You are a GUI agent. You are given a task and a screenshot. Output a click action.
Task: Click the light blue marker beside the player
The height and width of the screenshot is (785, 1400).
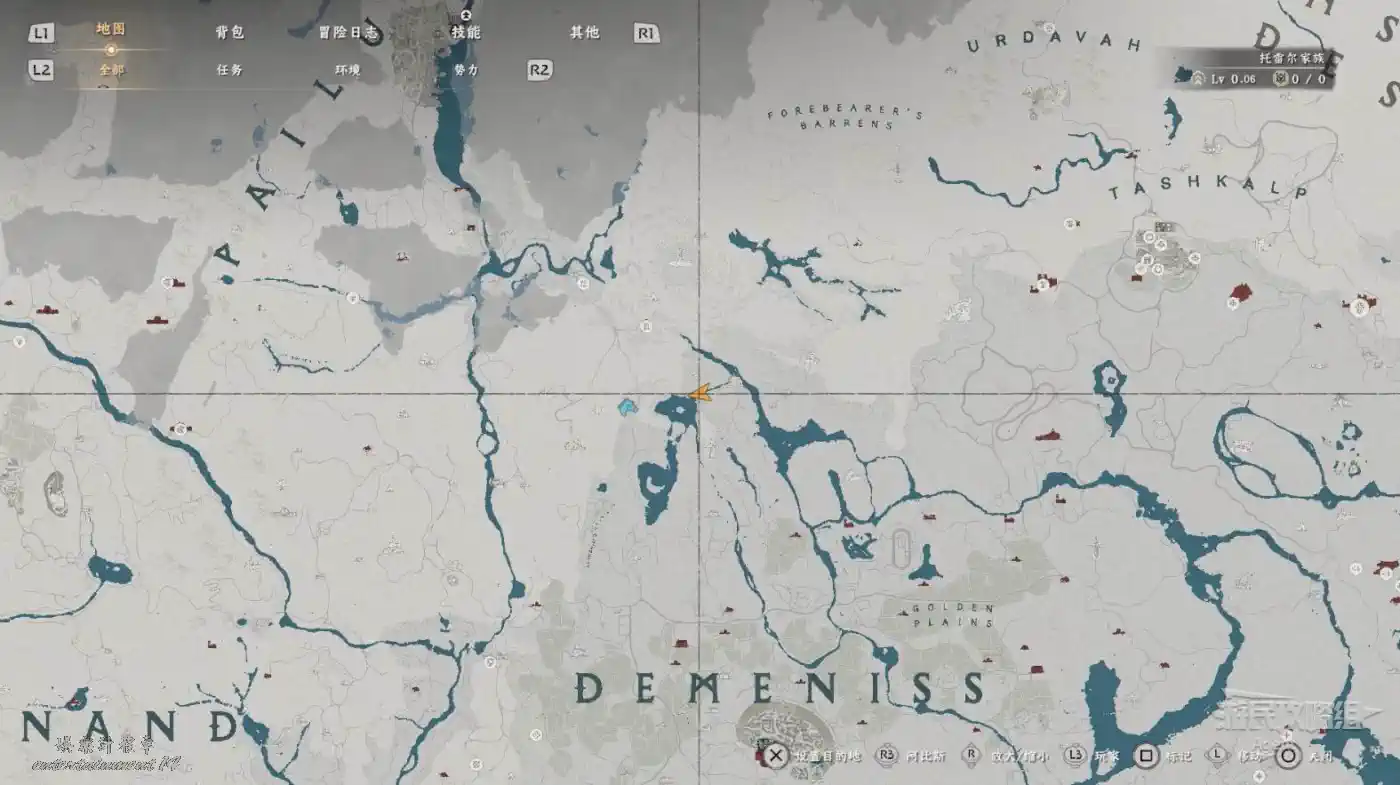pyautogui.click(x=627, y=406)
